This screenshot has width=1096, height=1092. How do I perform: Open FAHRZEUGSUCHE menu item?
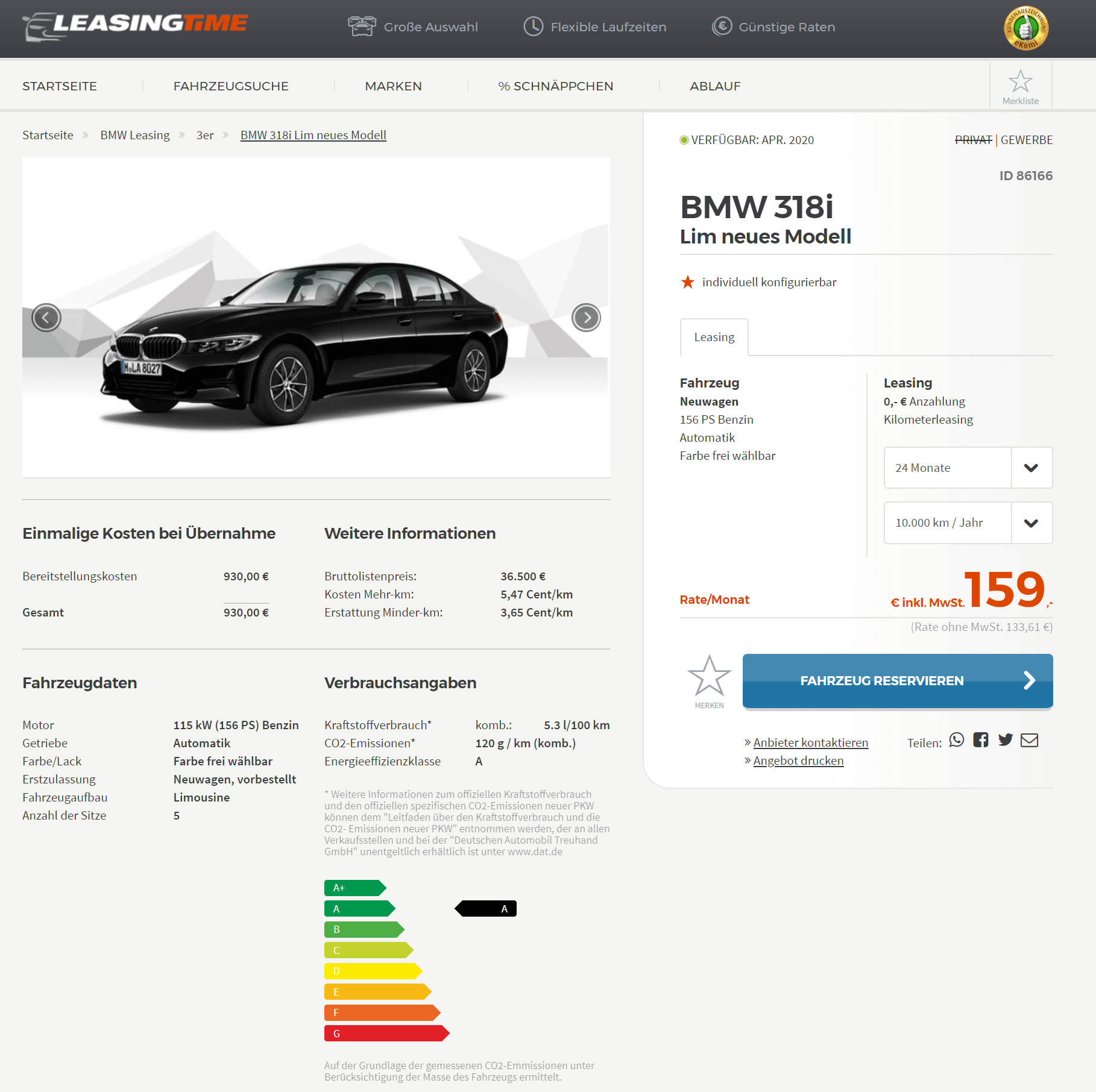pos(231,86)
